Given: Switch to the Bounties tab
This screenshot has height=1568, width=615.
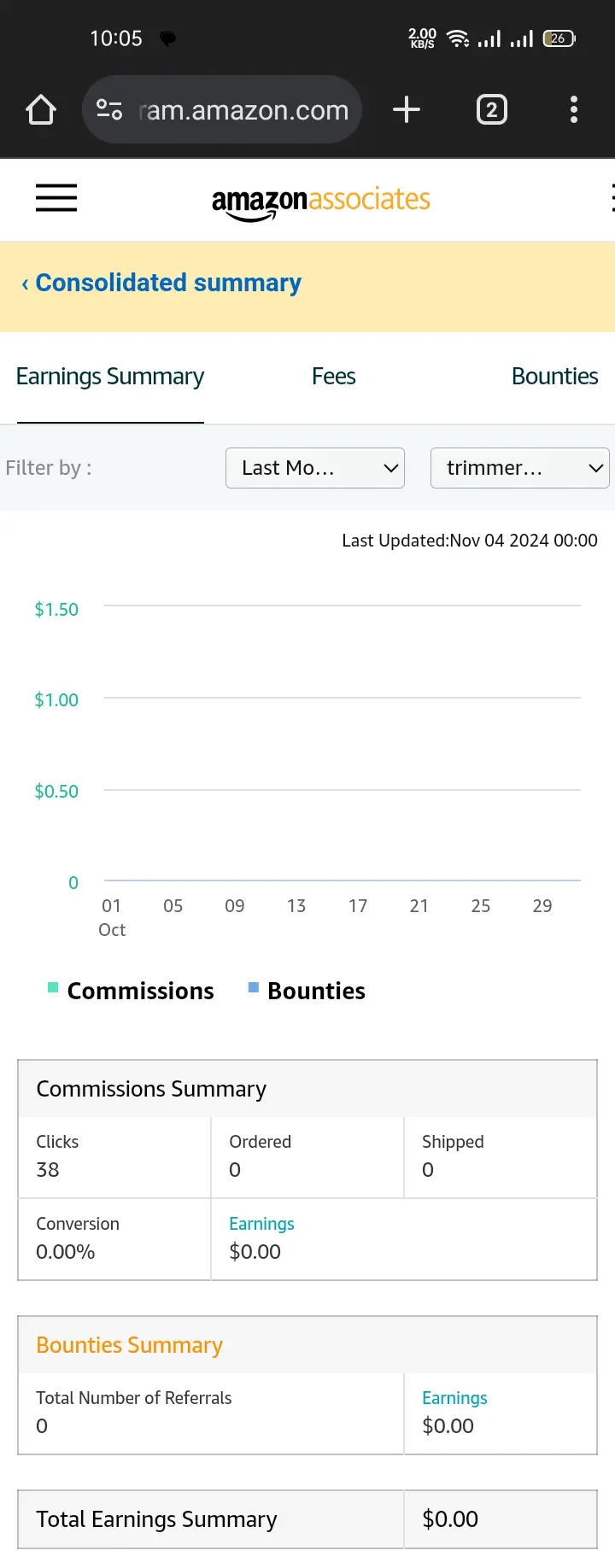Looking at the screenshot, I should pos(554,377).
